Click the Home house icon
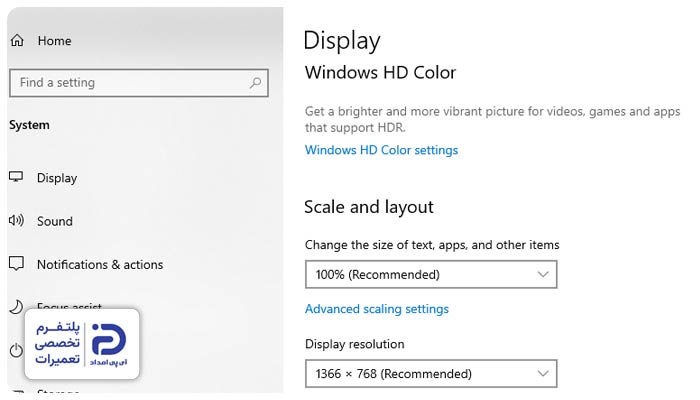 pos(17,40)
